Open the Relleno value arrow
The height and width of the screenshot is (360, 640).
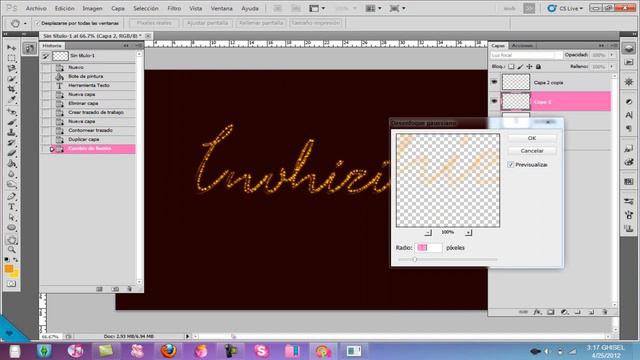pos(611,67)
